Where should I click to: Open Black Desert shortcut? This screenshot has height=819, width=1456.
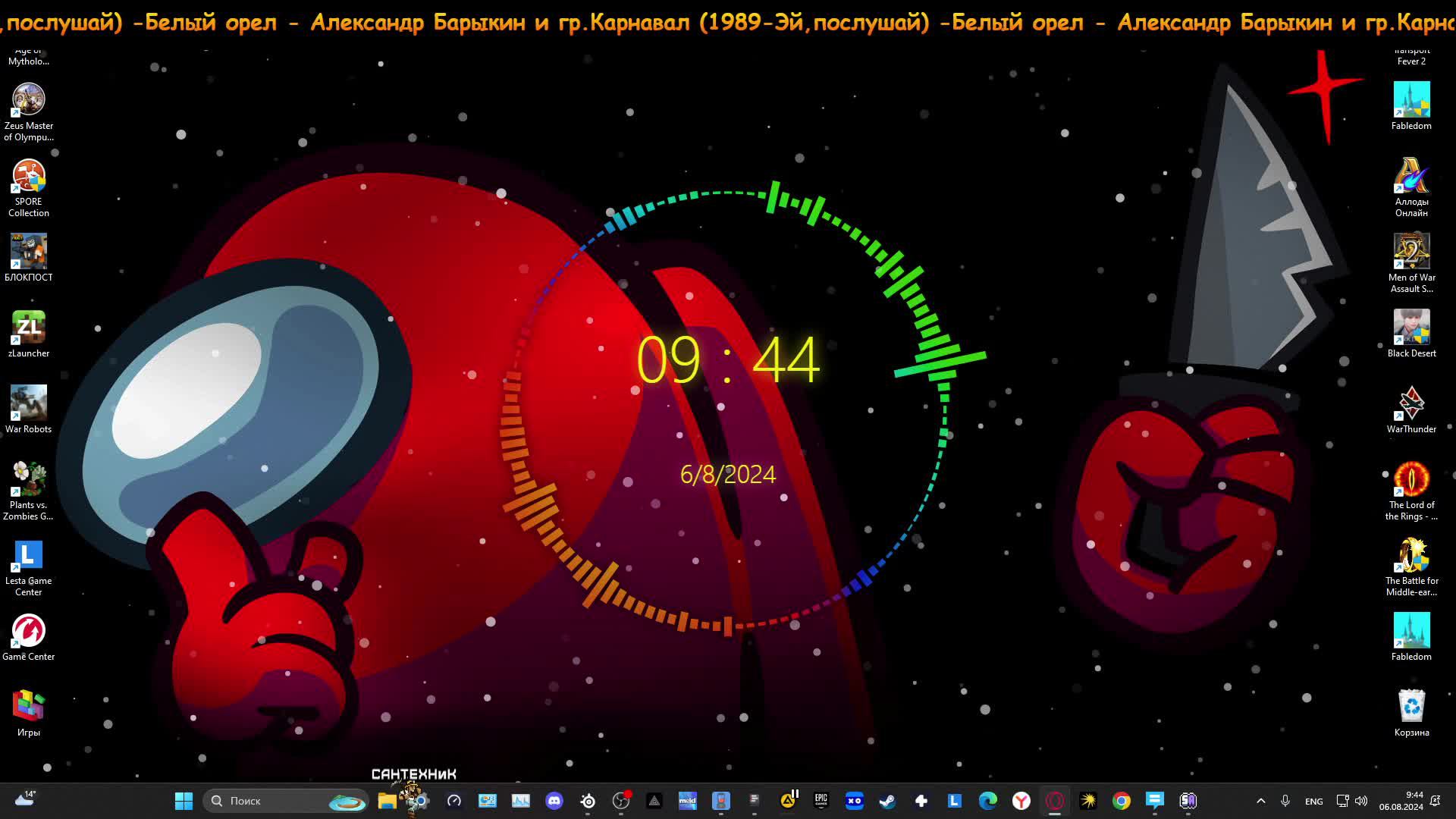click(1411, 328)
